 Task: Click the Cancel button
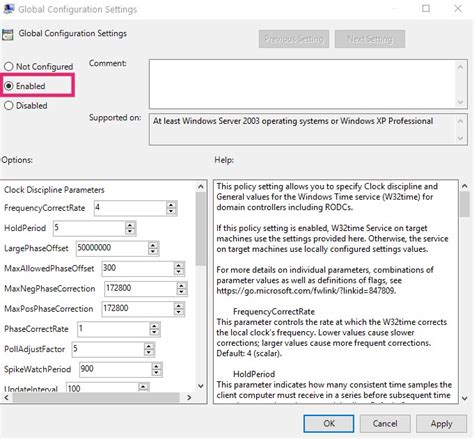(x=385, y=424)
